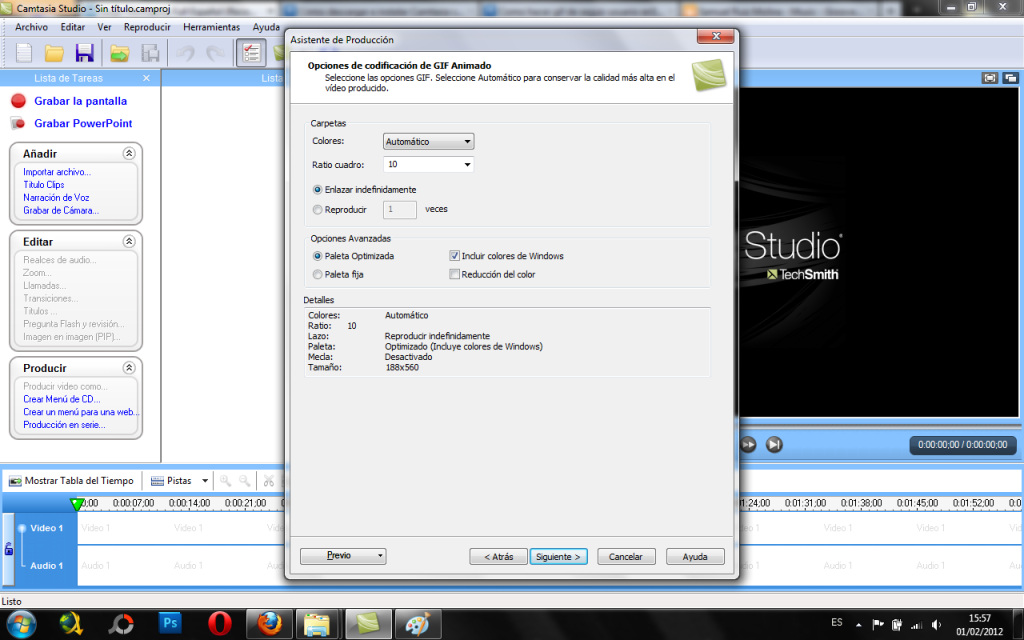Image resolution: width=1024 pixels, height=640 pixels.
Task: Open Photoshop from the taskbar
Action: click(170, 624)
